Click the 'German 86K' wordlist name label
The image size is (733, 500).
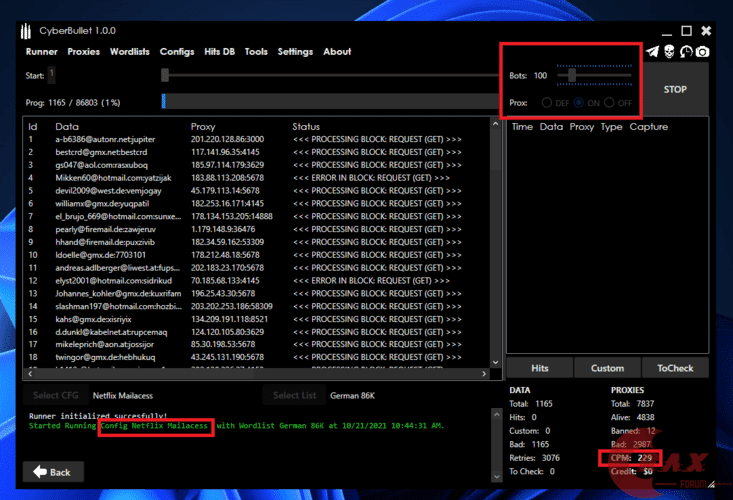point(352,396)
